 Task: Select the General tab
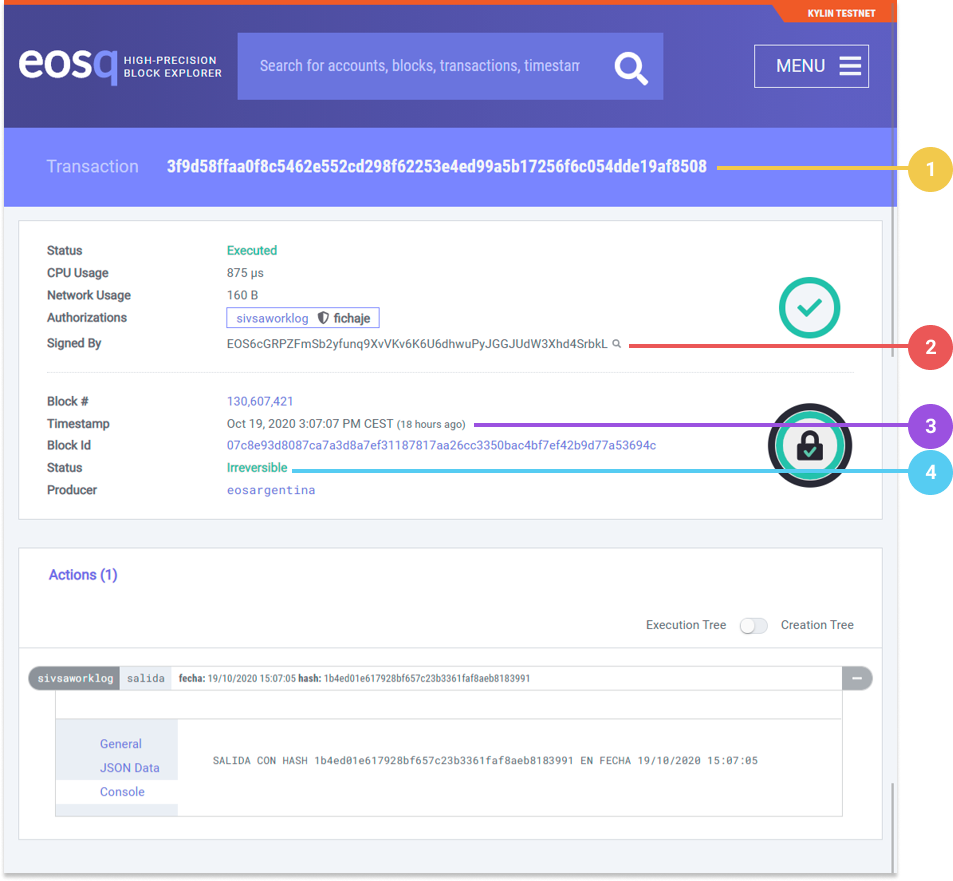tap(121, 744)
